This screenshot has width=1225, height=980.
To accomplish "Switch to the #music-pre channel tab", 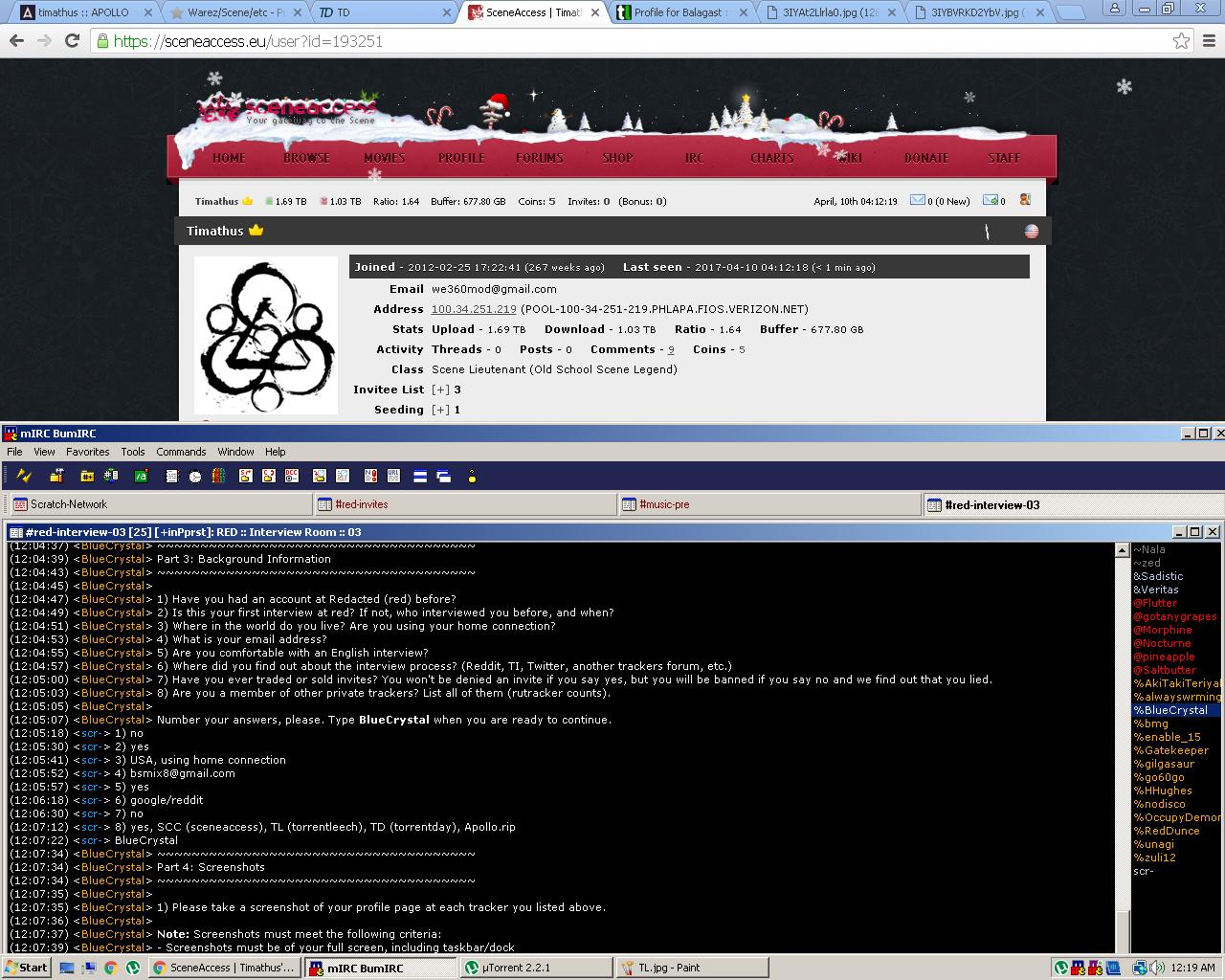I will [x=768, y=504].
